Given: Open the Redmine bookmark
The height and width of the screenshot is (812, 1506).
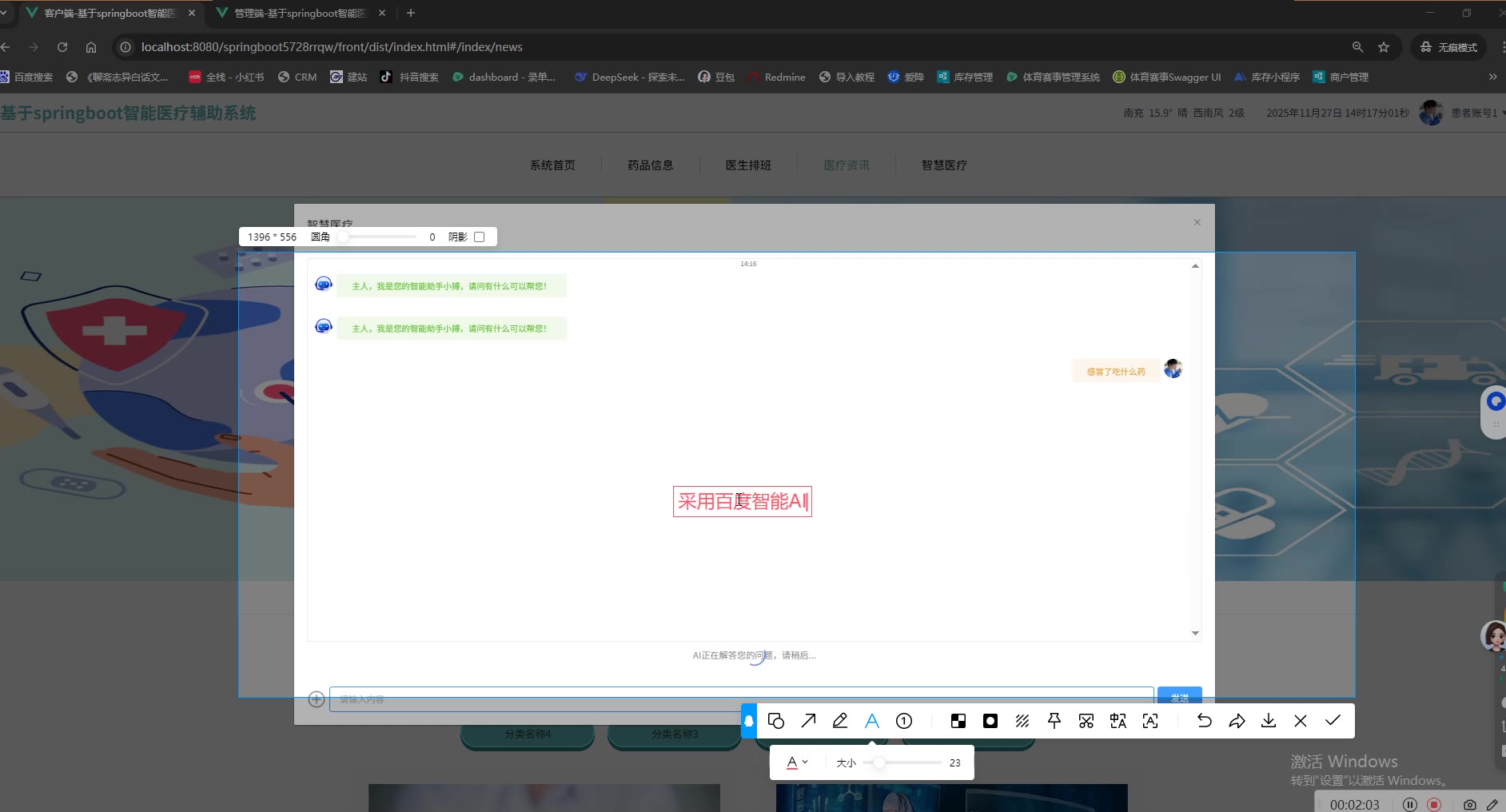Looking at the screenshot, I should pos(776,77).
